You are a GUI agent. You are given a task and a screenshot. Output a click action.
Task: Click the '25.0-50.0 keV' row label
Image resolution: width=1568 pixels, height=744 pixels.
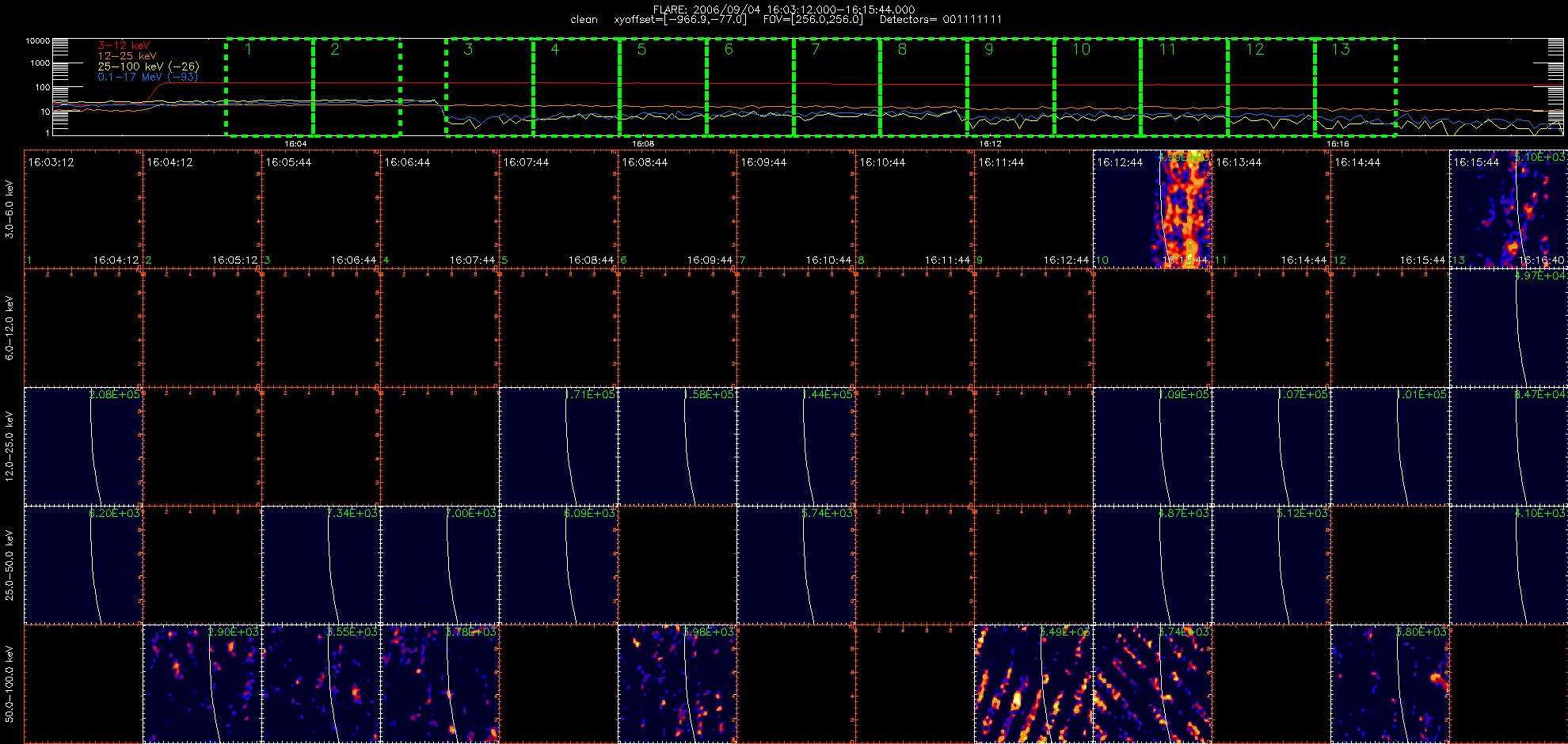click(x=10, y=565)
